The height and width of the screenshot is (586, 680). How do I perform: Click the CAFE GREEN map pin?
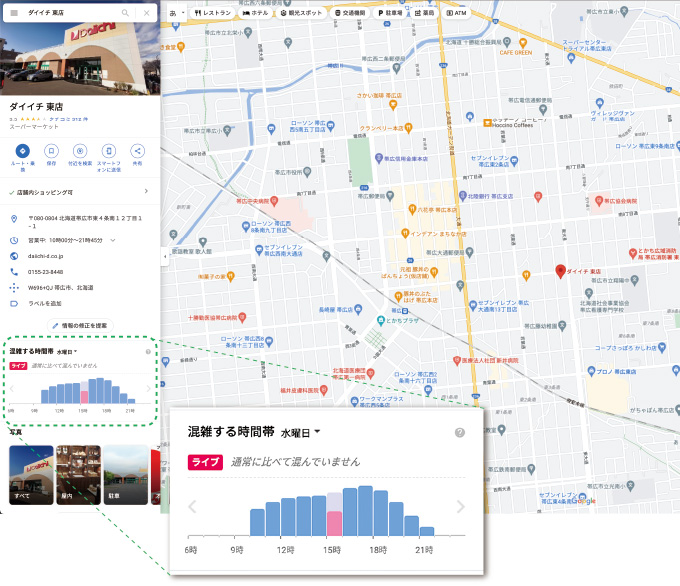tap(523, 43)
